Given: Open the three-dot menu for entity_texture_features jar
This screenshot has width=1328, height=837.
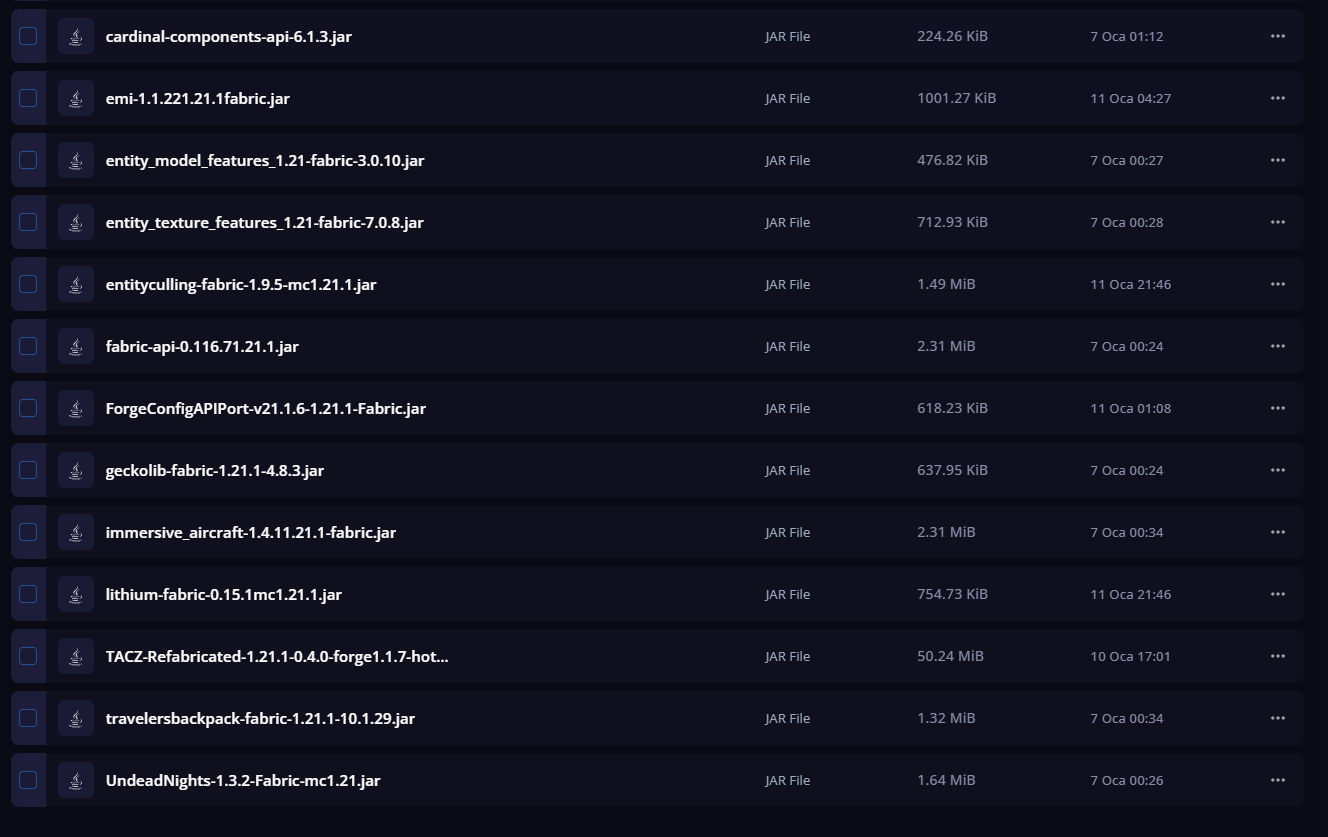Looking at the screenshot, I should pyautogui.click(x=1278, y=222).
